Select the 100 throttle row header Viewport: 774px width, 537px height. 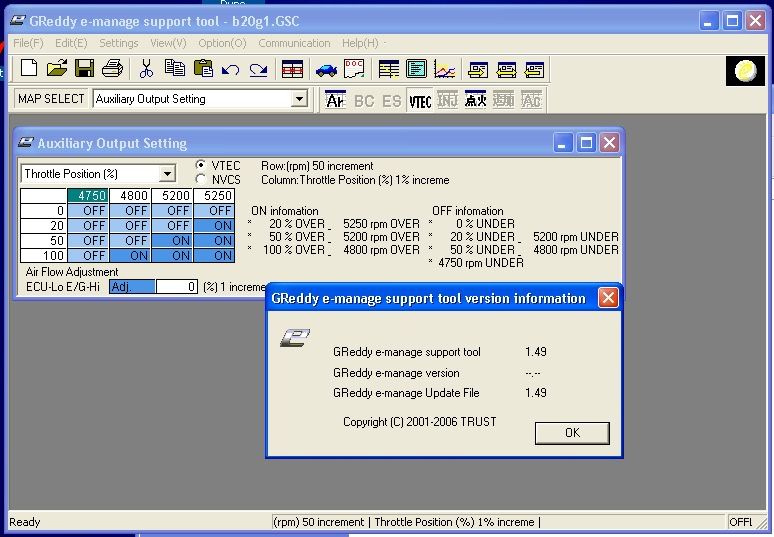(x=43, y=256)
